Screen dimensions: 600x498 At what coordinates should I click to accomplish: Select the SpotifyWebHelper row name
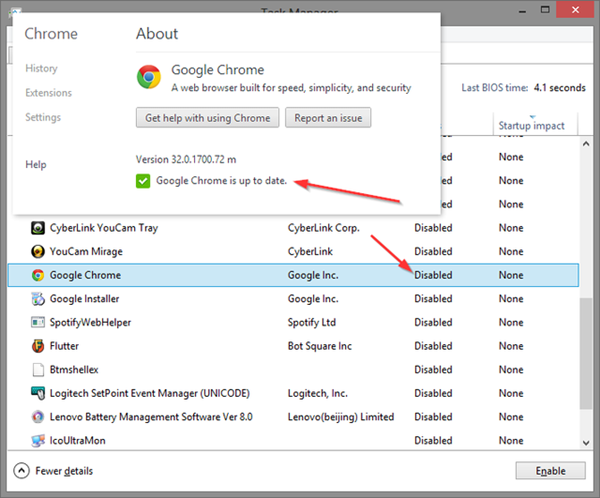(90, 323)
